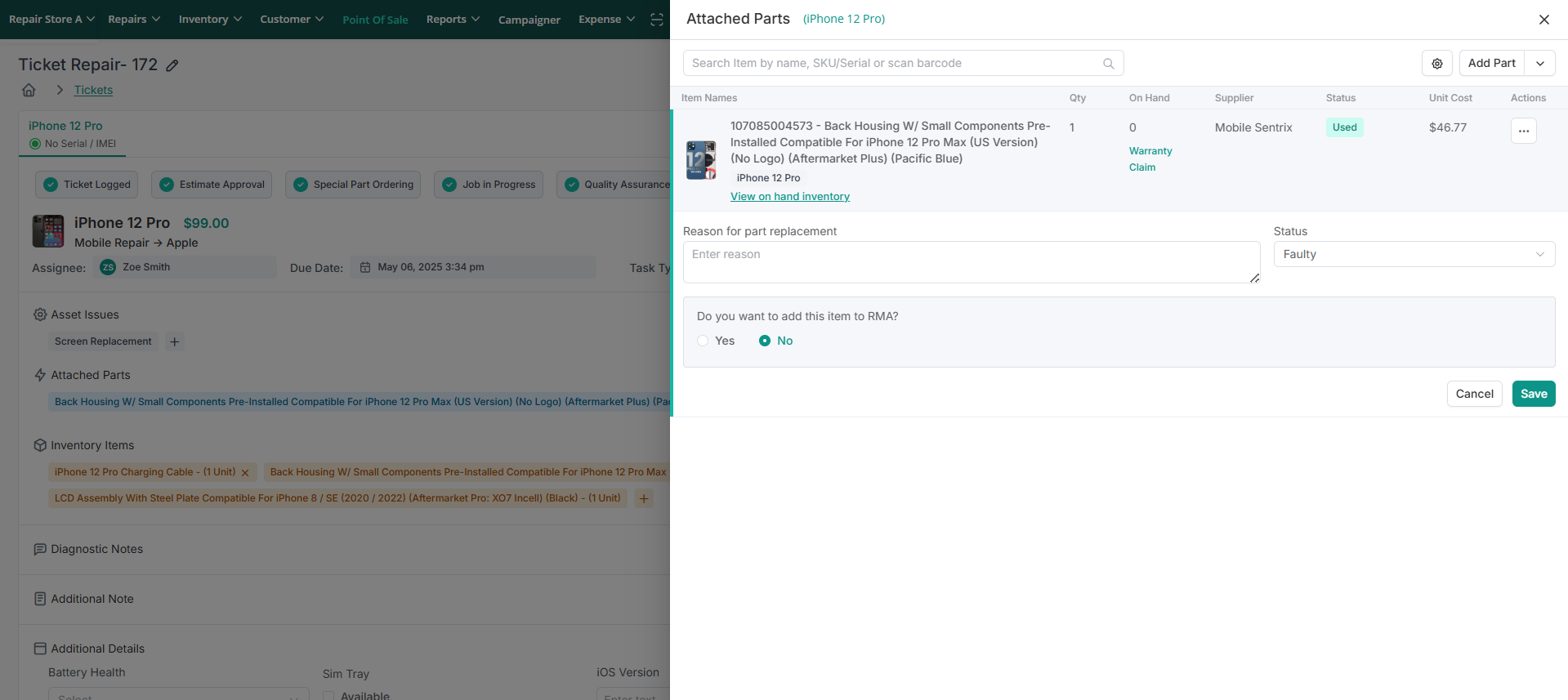Click the Due Date field May 06, 2025
1568x700 pixels.
473,267
